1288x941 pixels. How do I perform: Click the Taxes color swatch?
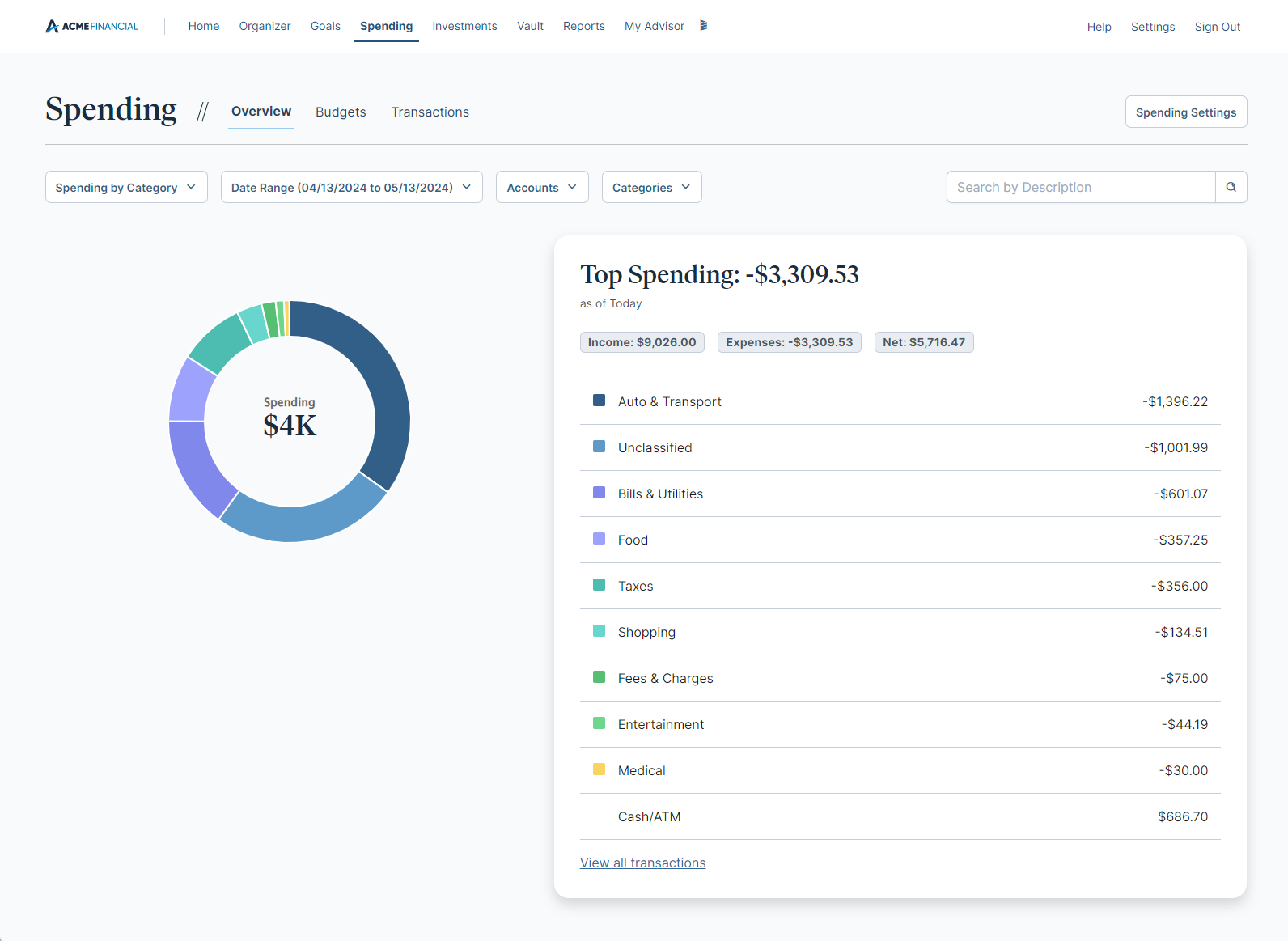(599, 585)
